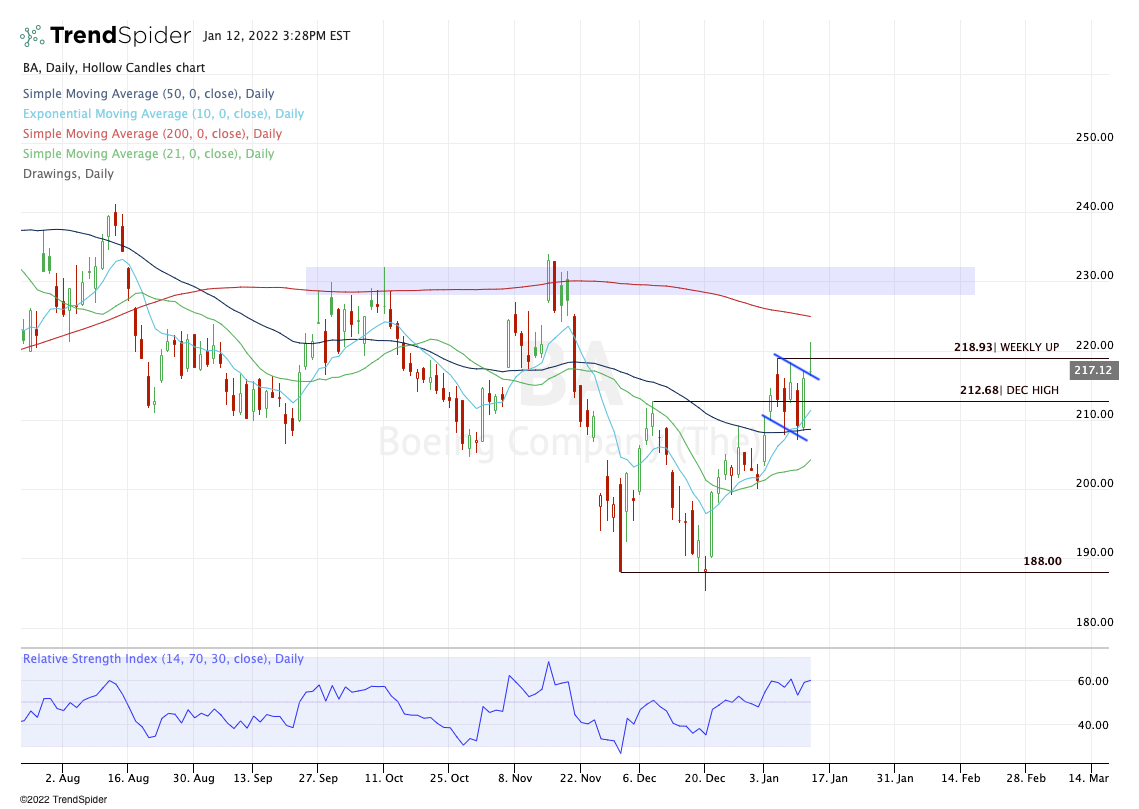Image resolution: width=1139 pixels, height=809 pixels.
Task: Select the 21-period Simple Moving Average legend
Action: click(148, 154)
